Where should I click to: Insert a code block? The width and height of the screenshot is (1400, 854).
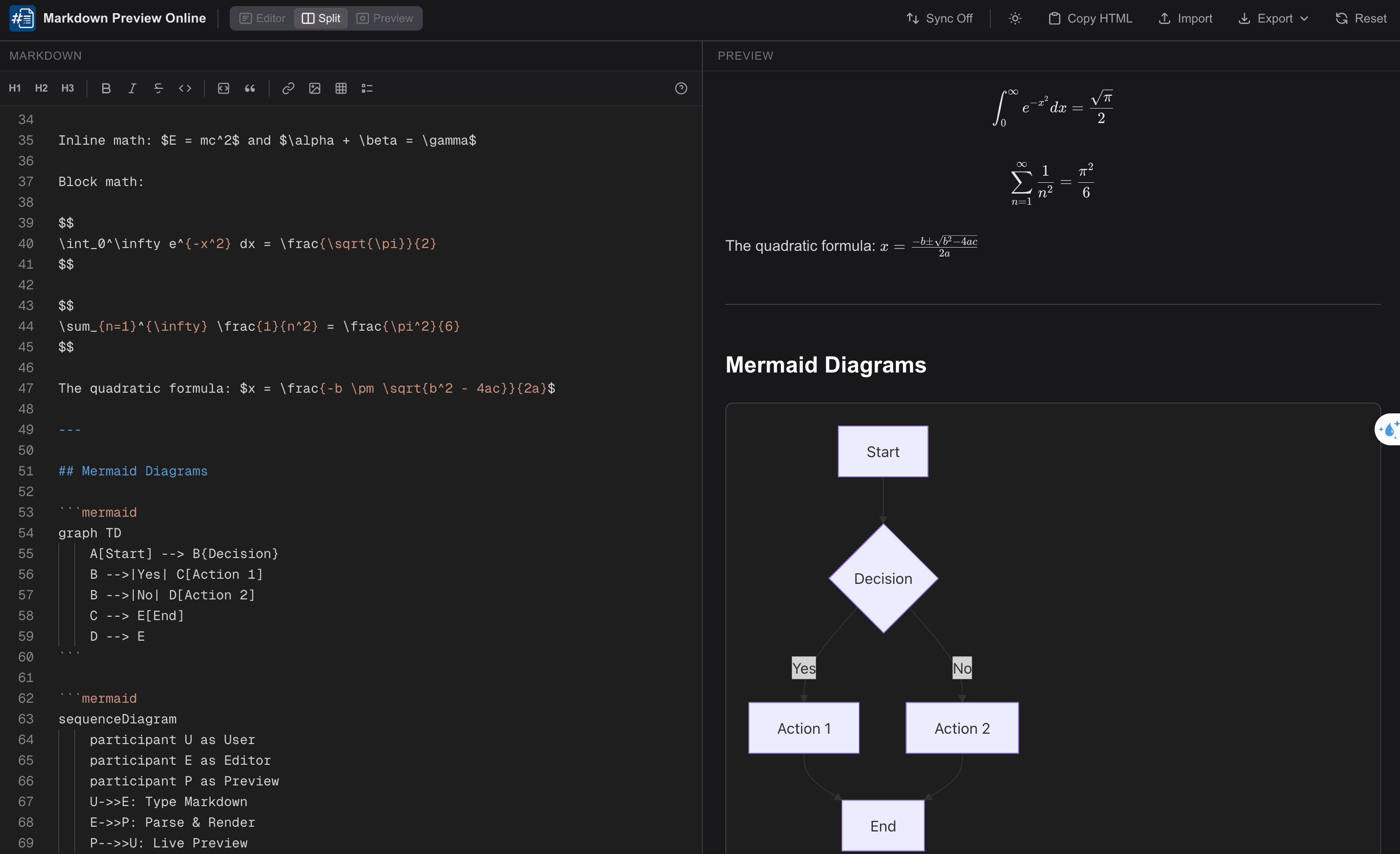click(x=223, y=89)
